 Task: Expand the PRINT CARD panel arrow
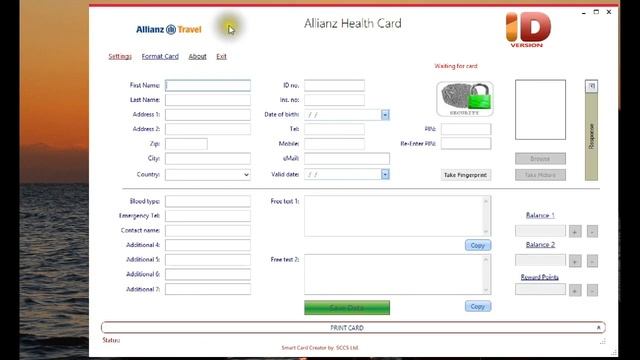coord(598,328)
